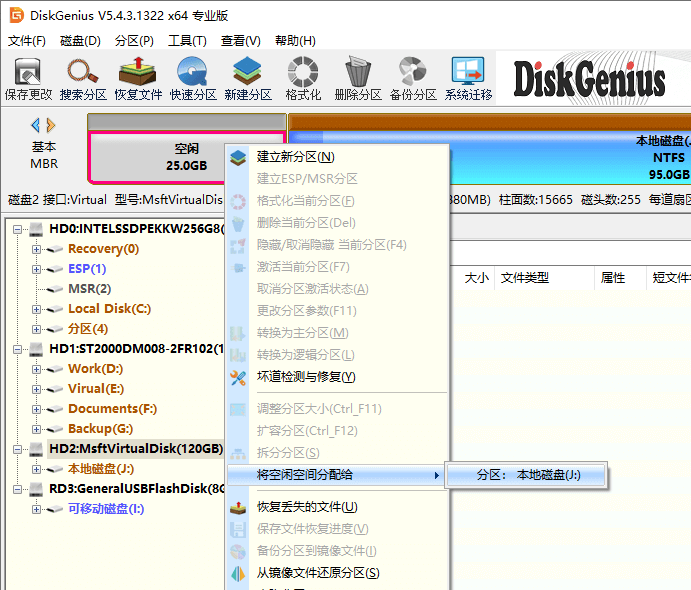Expand the ESP(1) partition node
The height and width of the screenshot is (590, 691).
tap(36, 269)
